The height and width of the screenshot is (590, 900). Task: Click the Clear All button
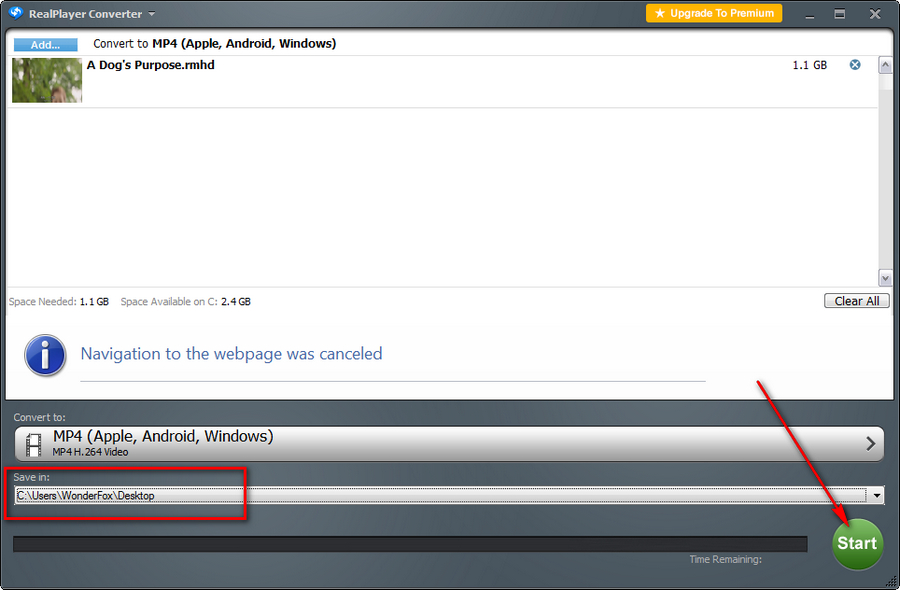[x=856, y=301]
